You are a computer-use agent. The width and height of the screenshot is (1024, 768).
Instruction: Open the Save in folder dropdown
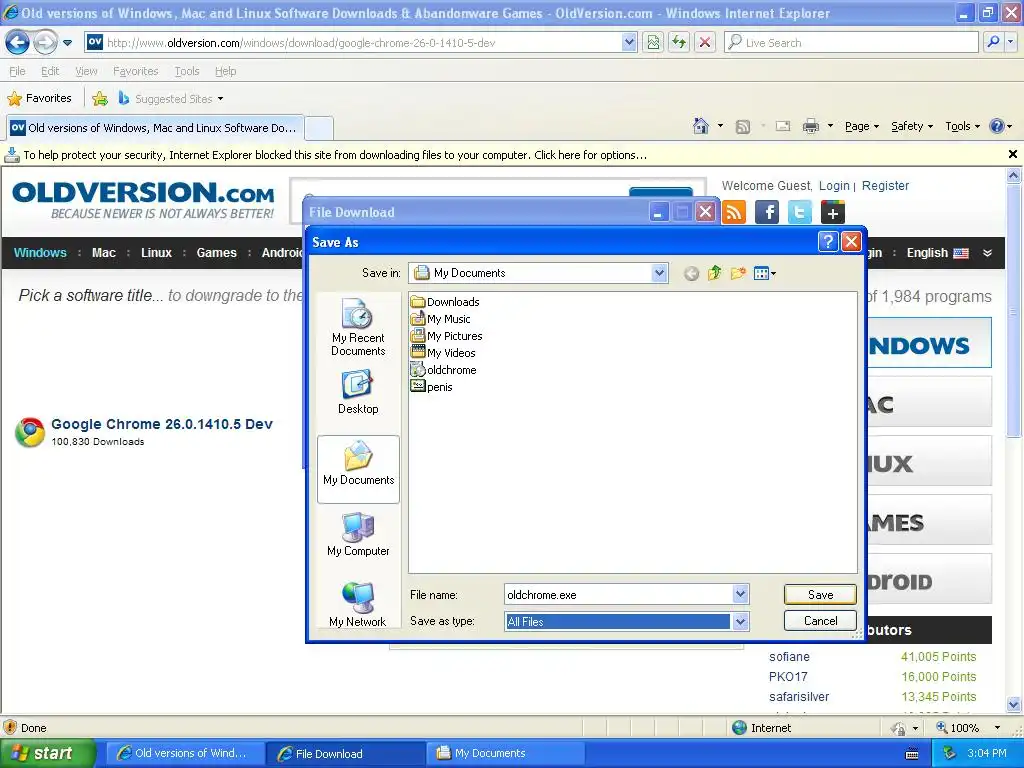click(x=660, y=273)
